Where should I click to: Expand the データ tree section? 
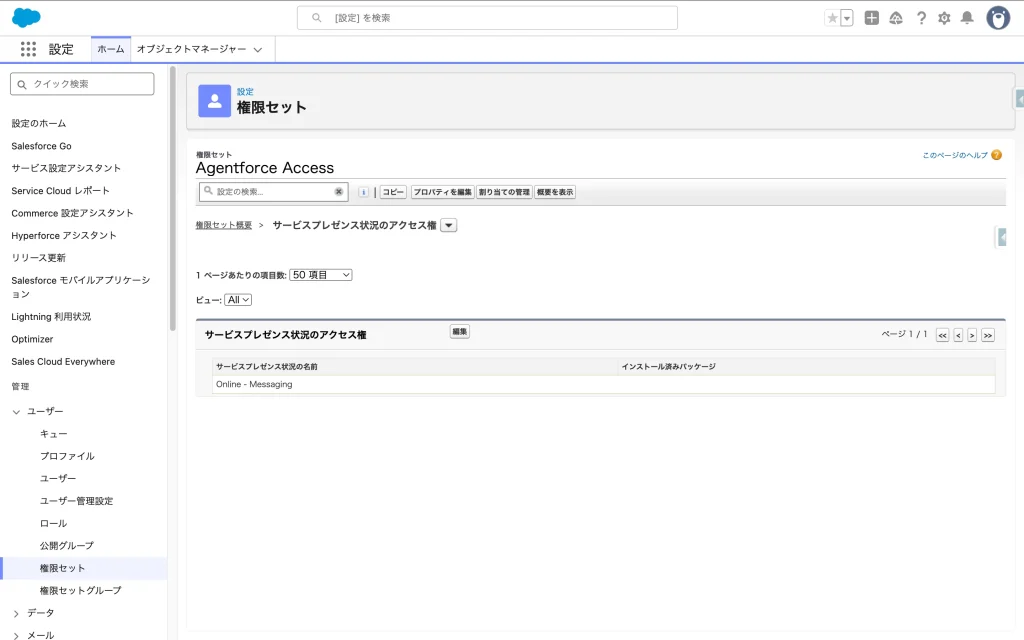coord(16,613)
